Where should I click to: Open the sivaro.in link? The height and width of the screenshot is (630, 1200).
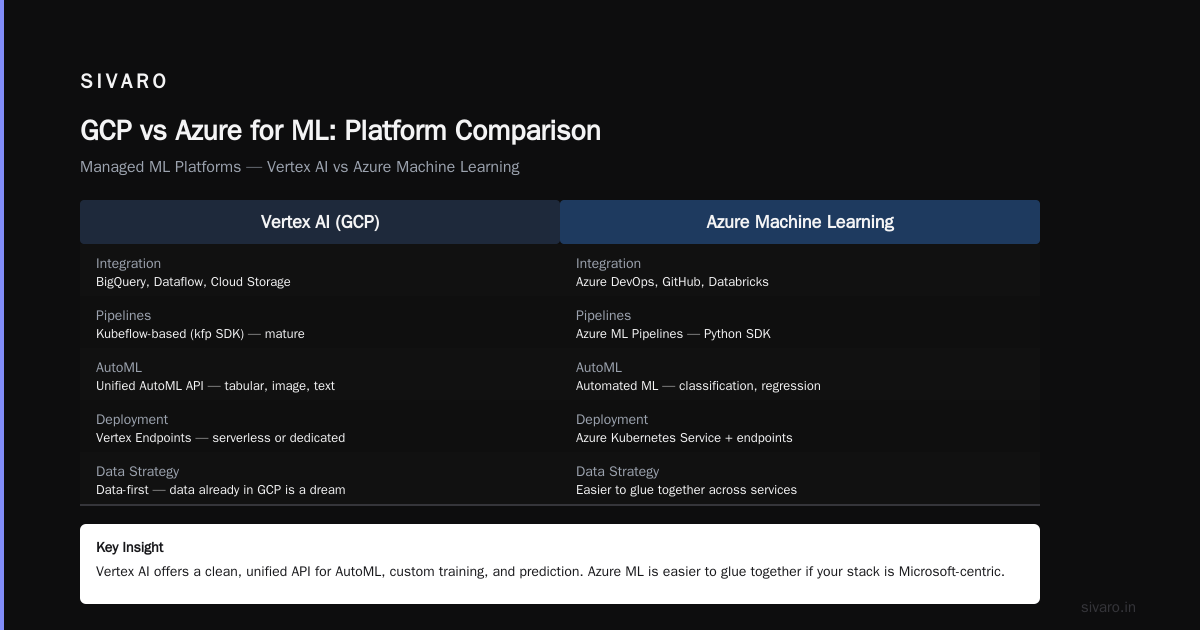pyautogui.click(x=1108, y=607)
